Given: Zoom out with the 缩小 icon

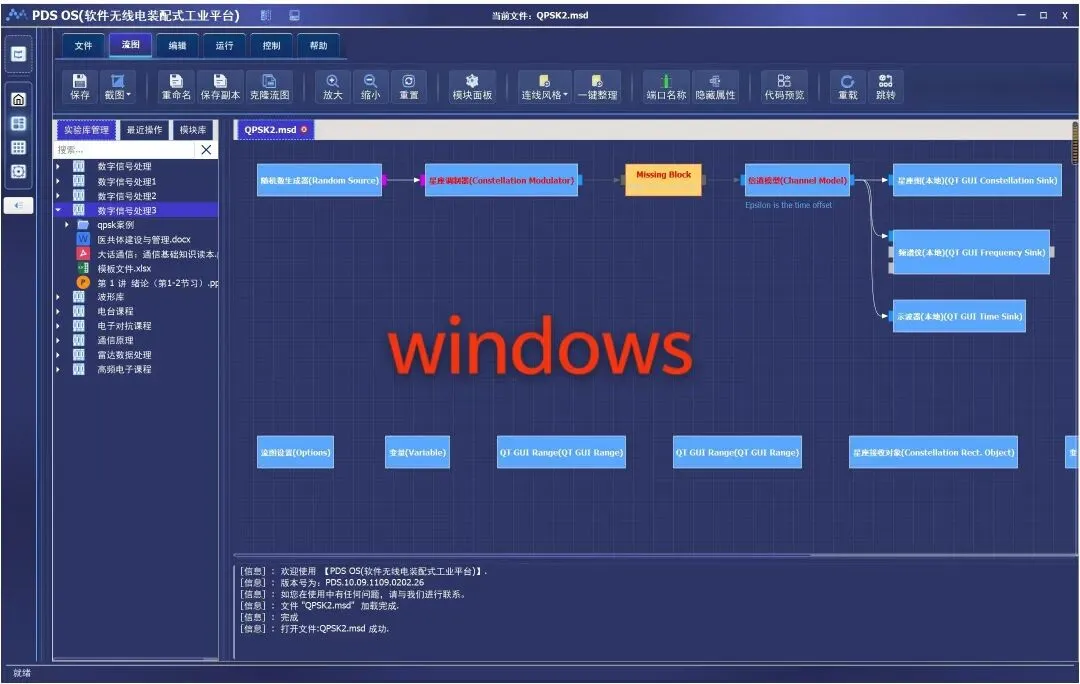Looking at the screenshot, I should click(371, 87).
